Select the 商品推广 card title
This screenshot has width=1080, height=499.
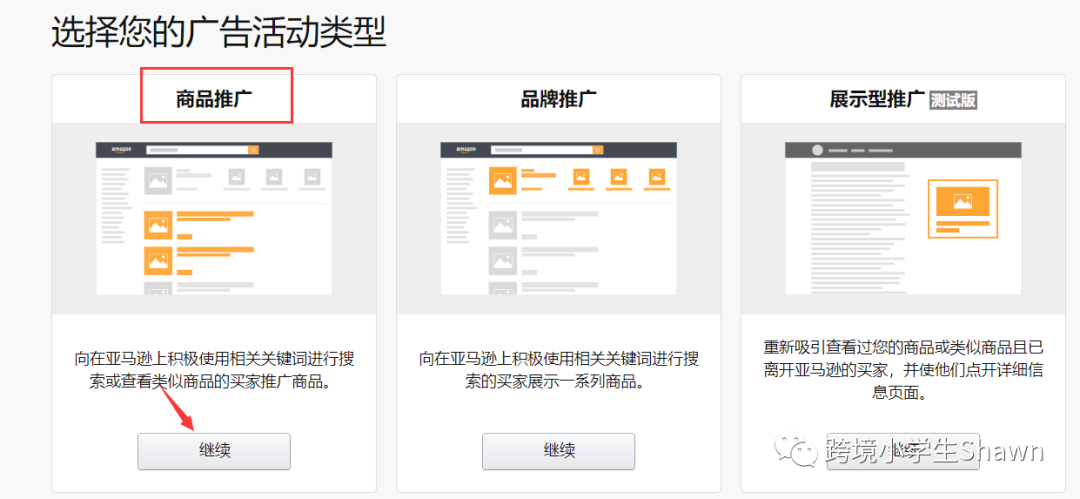[215, 99]
